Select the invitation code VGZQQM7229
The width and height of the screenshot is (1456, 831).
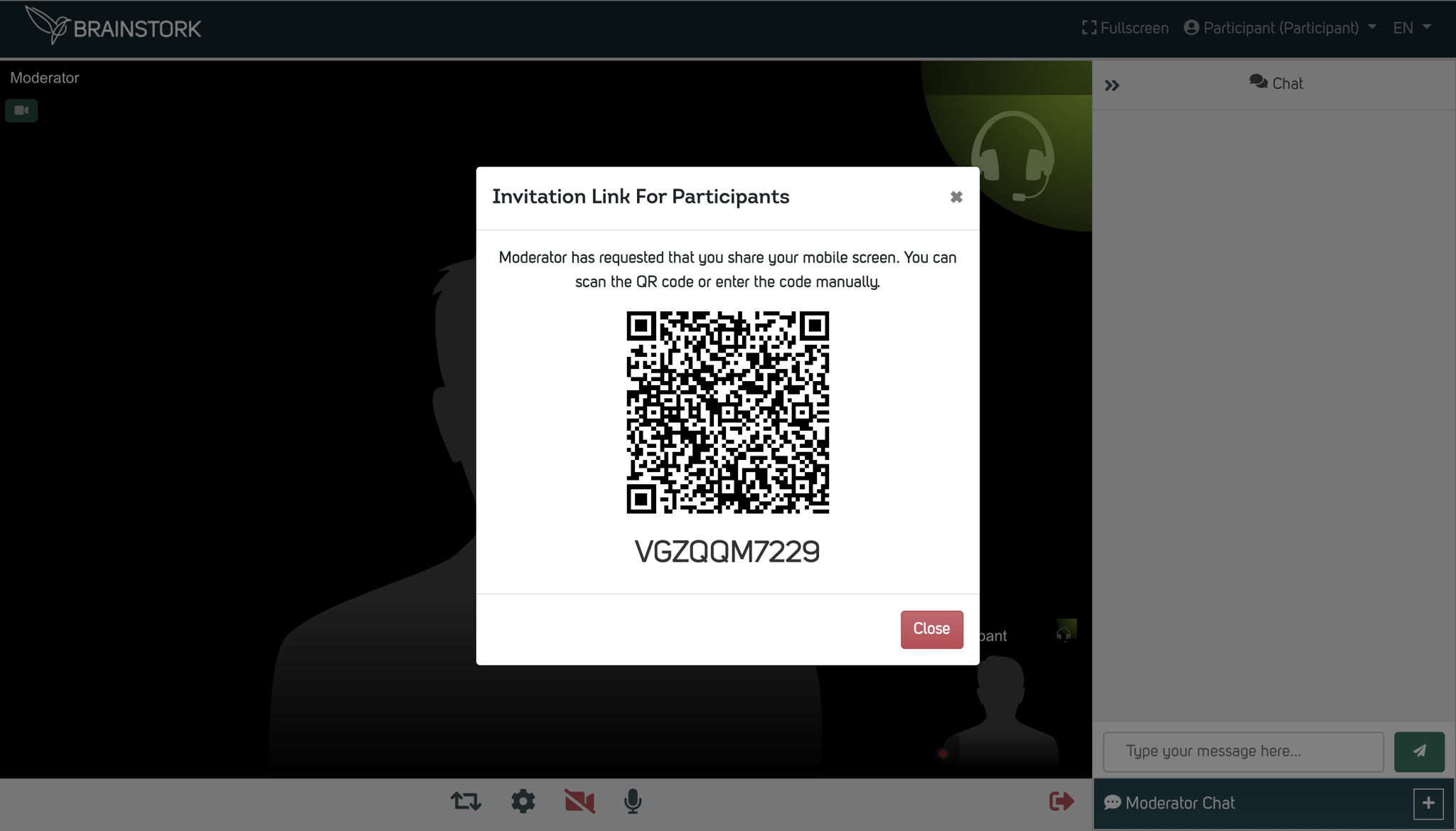point(727,552)
